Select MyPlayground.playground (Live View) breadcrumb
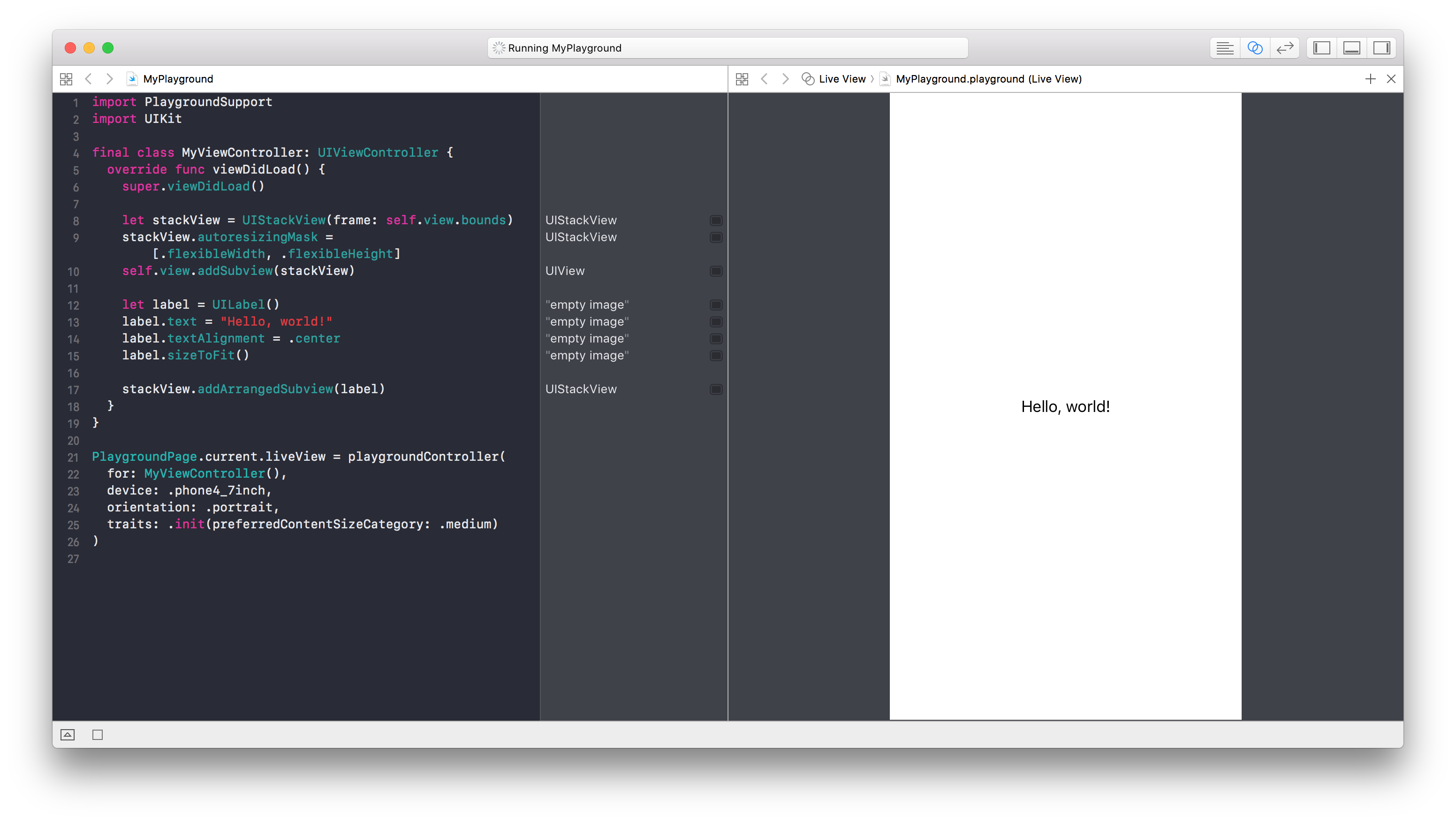 pyautogui.click(x=988, y=79)
